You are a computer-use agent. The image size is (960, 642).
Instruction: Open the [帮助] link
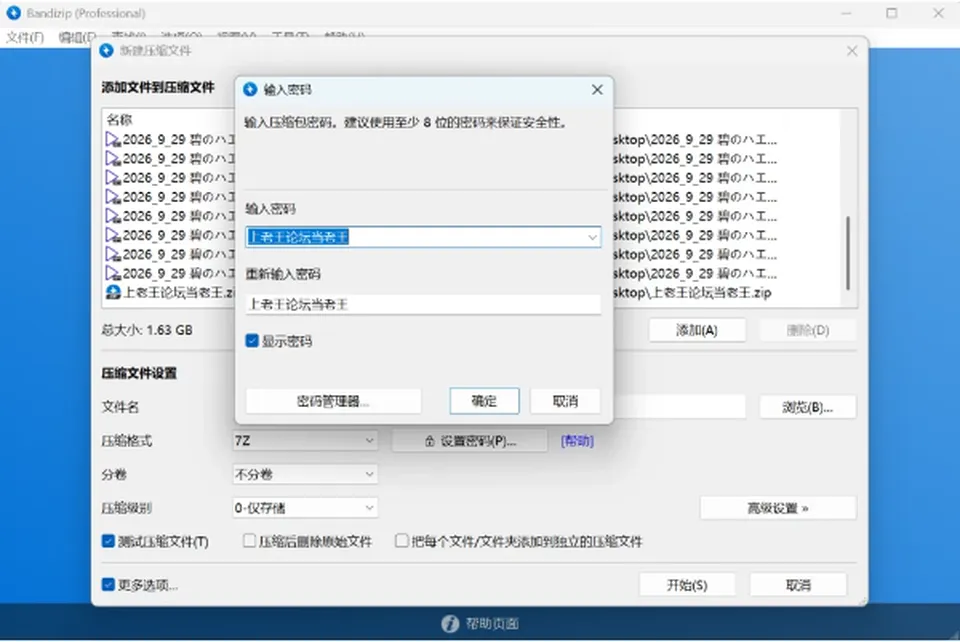pyautogui.click(x=577, y=441)
